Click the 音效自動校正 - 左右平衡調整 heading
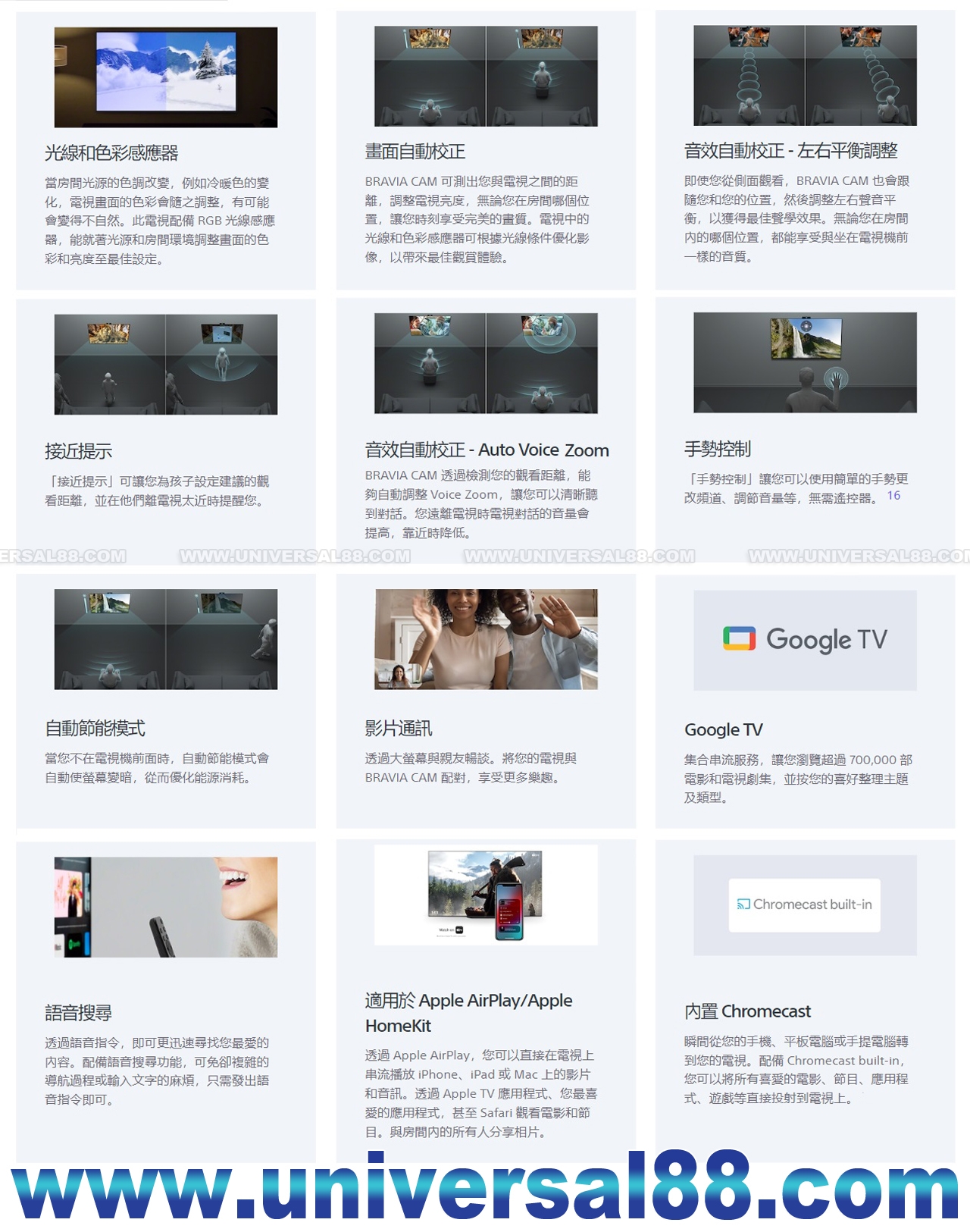Screen dimensions: 970x1232 coord(790,151)
